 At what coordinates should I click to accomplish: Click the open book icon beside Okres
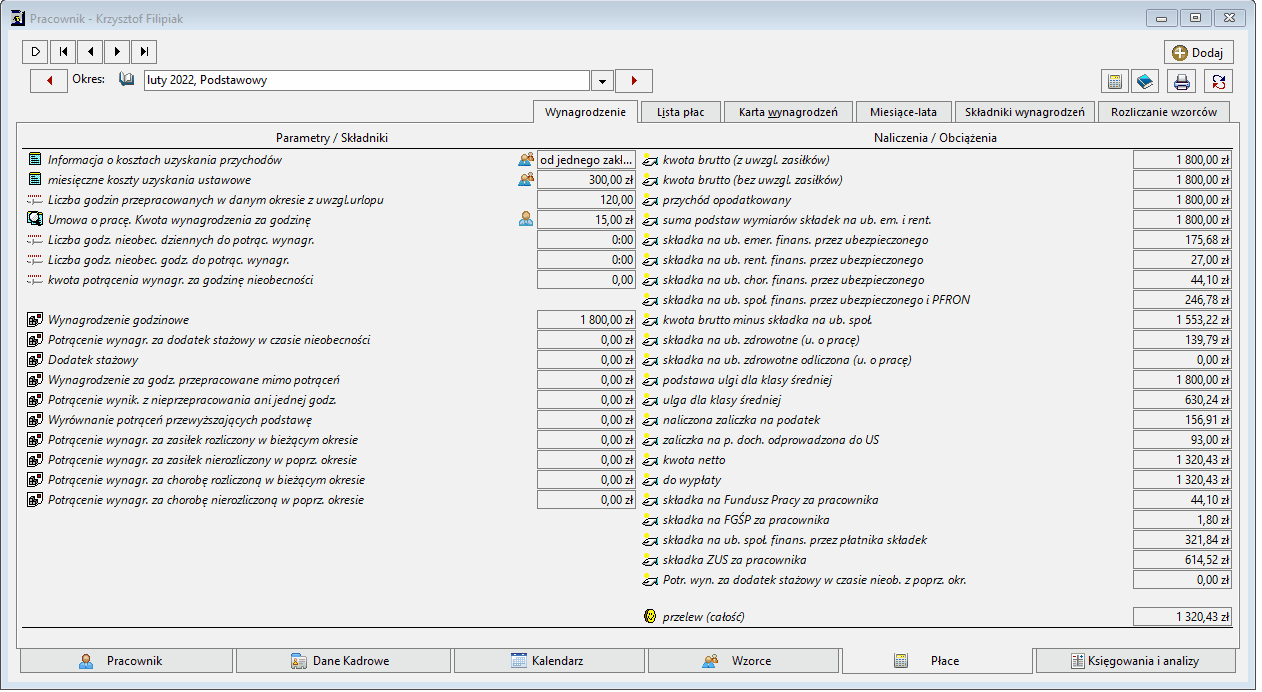pyautogui.click(x=126, y=80)
